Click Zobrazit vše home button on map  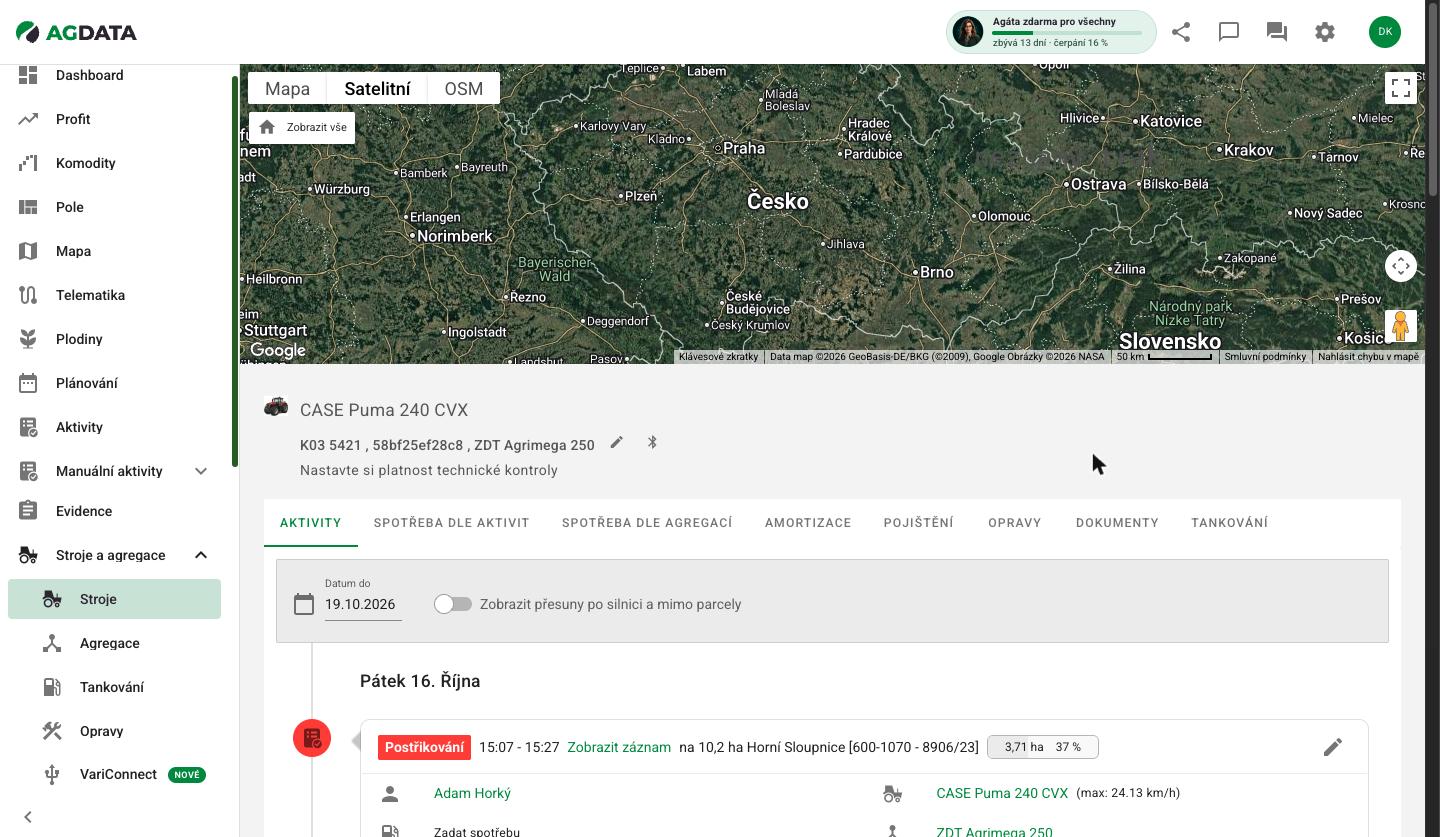pos(302,127)
